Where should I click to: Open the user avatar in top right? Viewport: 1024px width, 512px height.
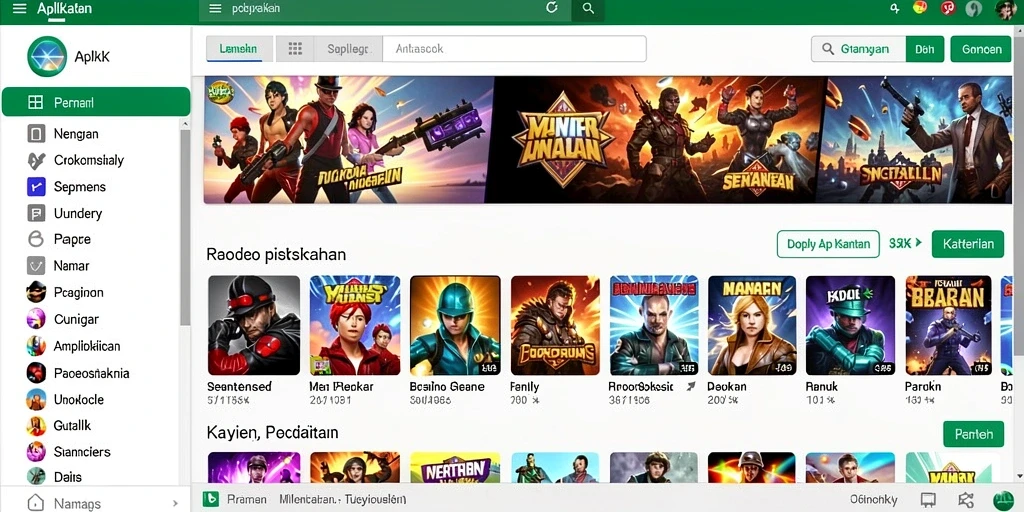click(x=1006, y=8)
